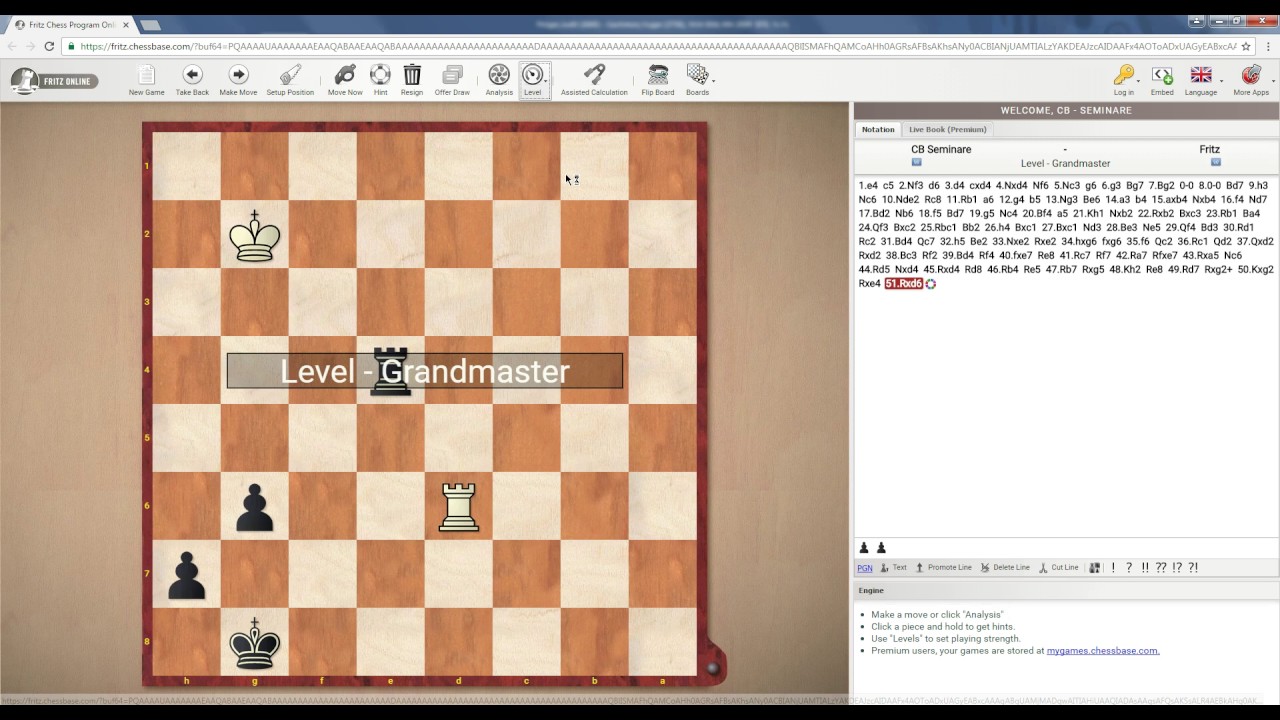The image size is (1280, 720).
Task: Jump to move 1.e4 in notation
Action: [868, 186]
